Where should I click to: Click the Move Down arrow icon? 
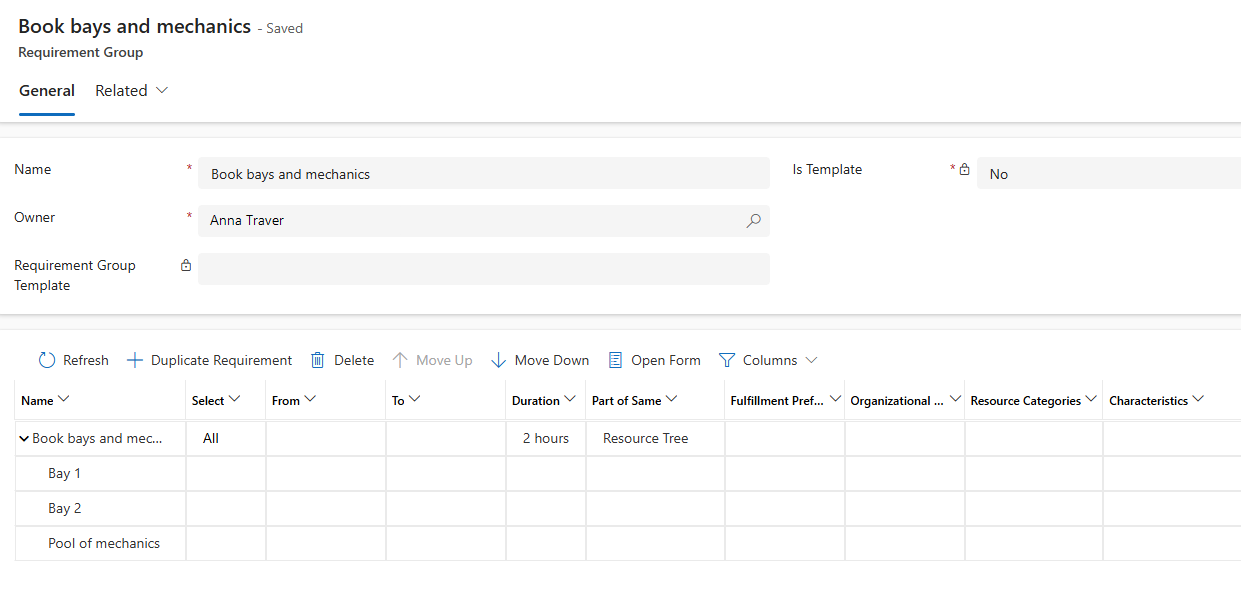click(498, 360)
